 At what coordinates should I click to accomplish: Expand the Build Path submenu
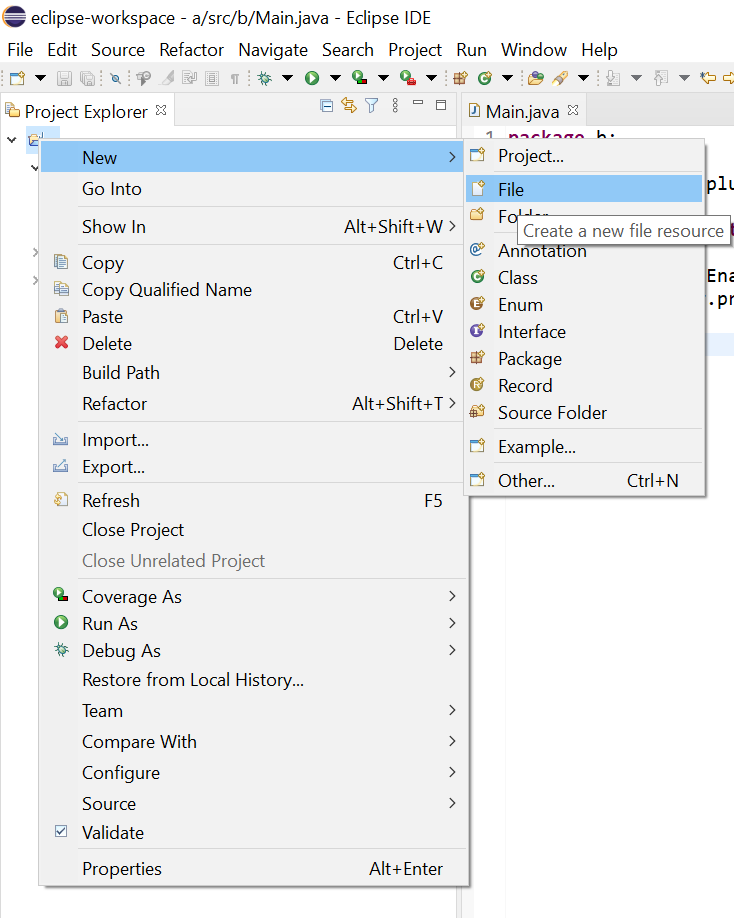click(254, 372)
